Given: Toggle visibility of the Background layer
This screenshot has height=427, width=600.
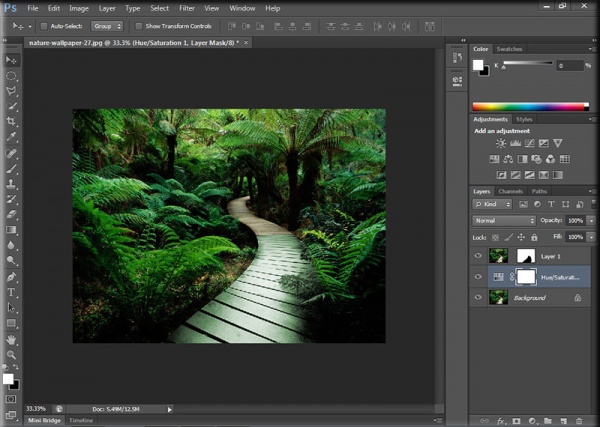Looking at the screenshot, I should click(478, 297).
